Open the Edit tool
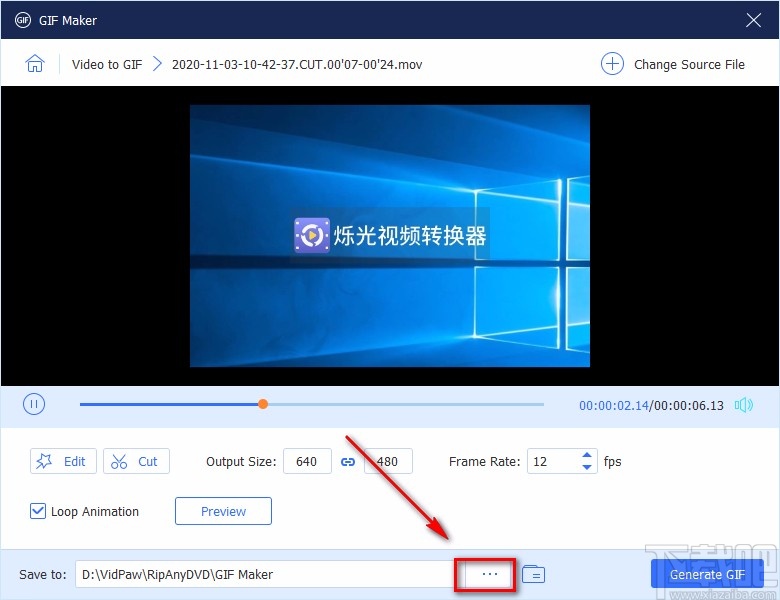Viewport: 780px width, 600px height. (x=63, y=461)
